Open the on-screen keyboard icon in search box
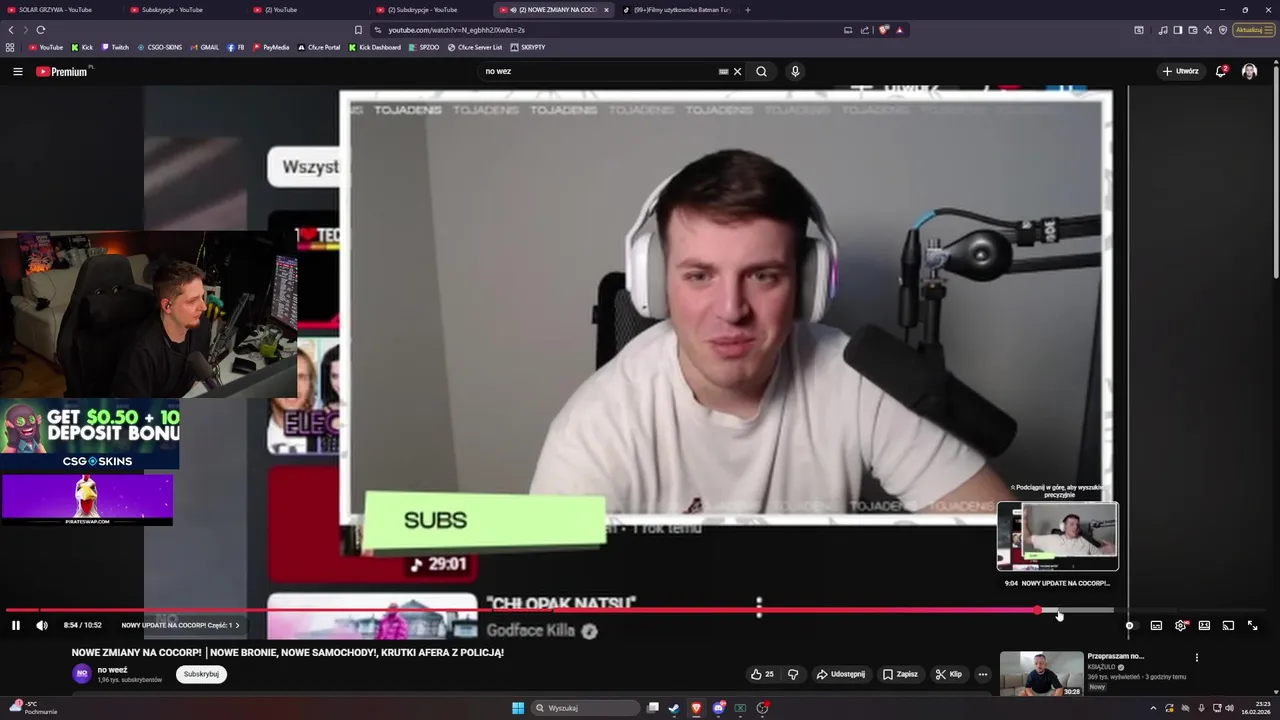 click(723, 71)
